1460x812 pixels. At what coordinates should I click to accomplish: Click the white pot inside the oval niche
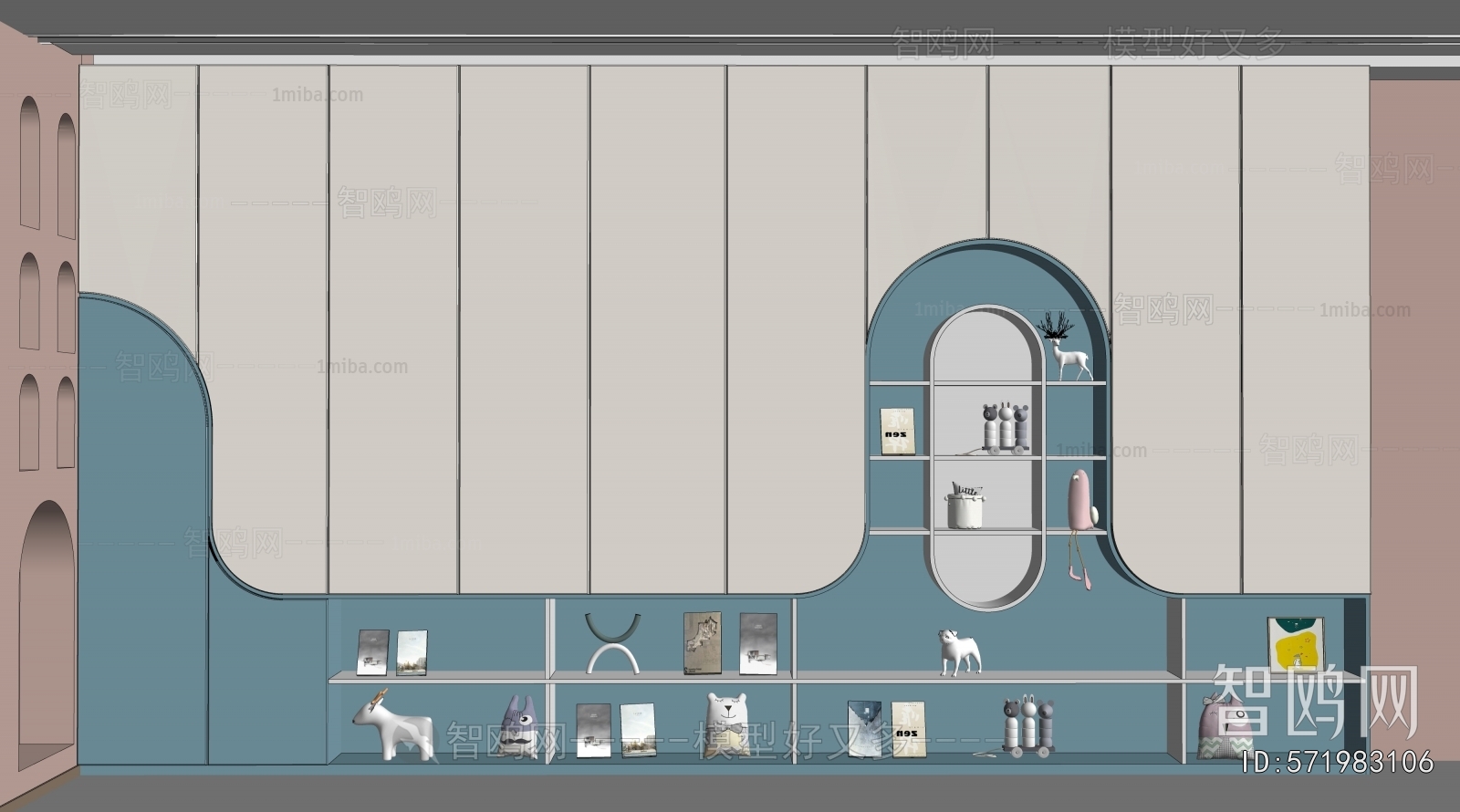[965, 509]
